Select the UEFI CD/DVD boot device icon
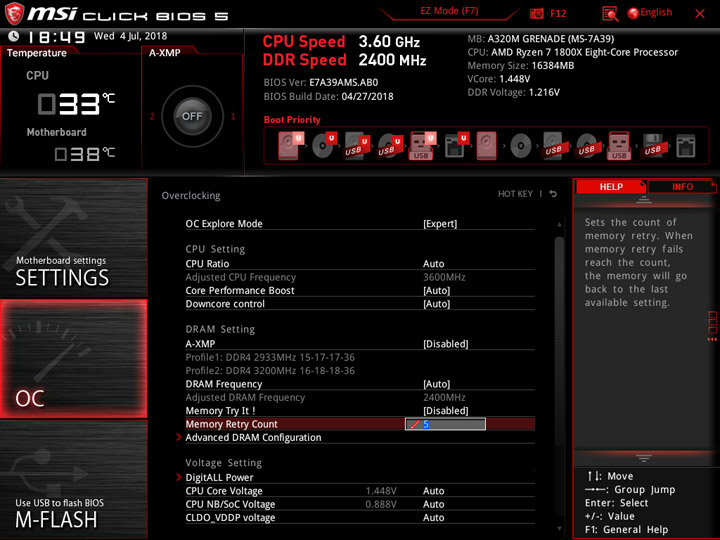Viewport: 720px width, 540px height. [325, 146]
